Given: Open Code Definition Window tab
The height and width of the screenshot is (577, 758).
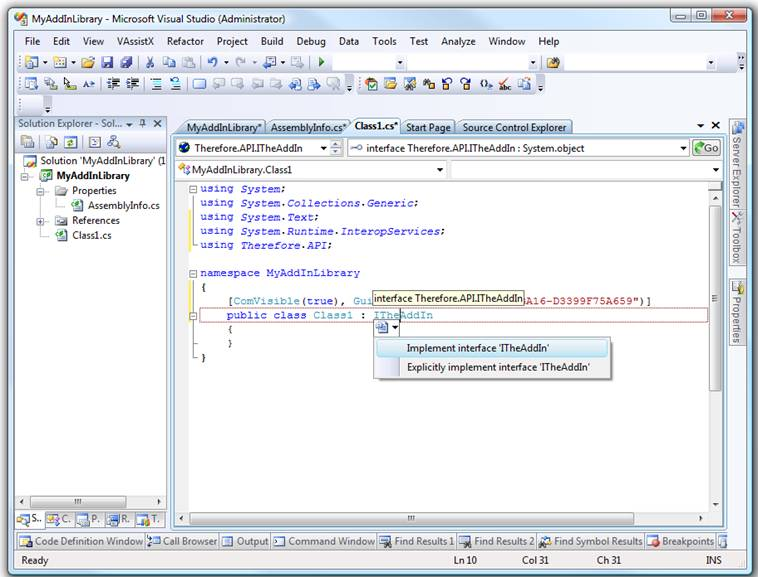Looking at the screenshot, I should 81,541.
